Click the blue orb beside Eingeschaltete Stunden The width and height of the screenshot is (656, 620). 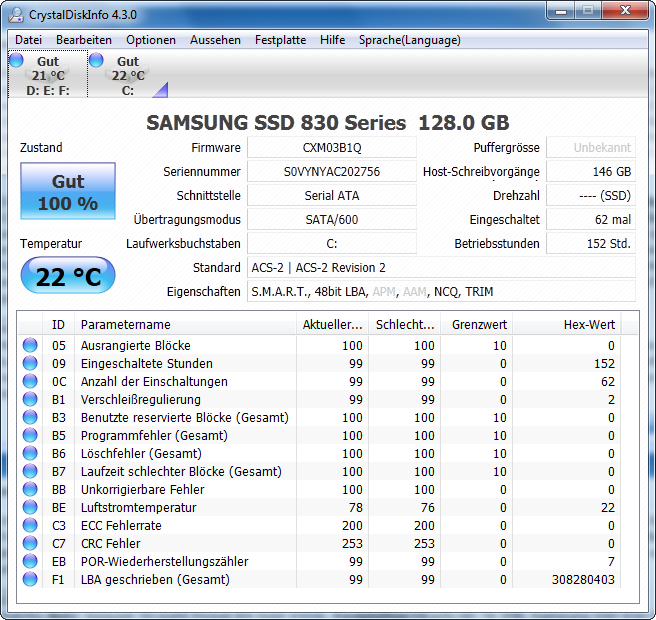30,363
